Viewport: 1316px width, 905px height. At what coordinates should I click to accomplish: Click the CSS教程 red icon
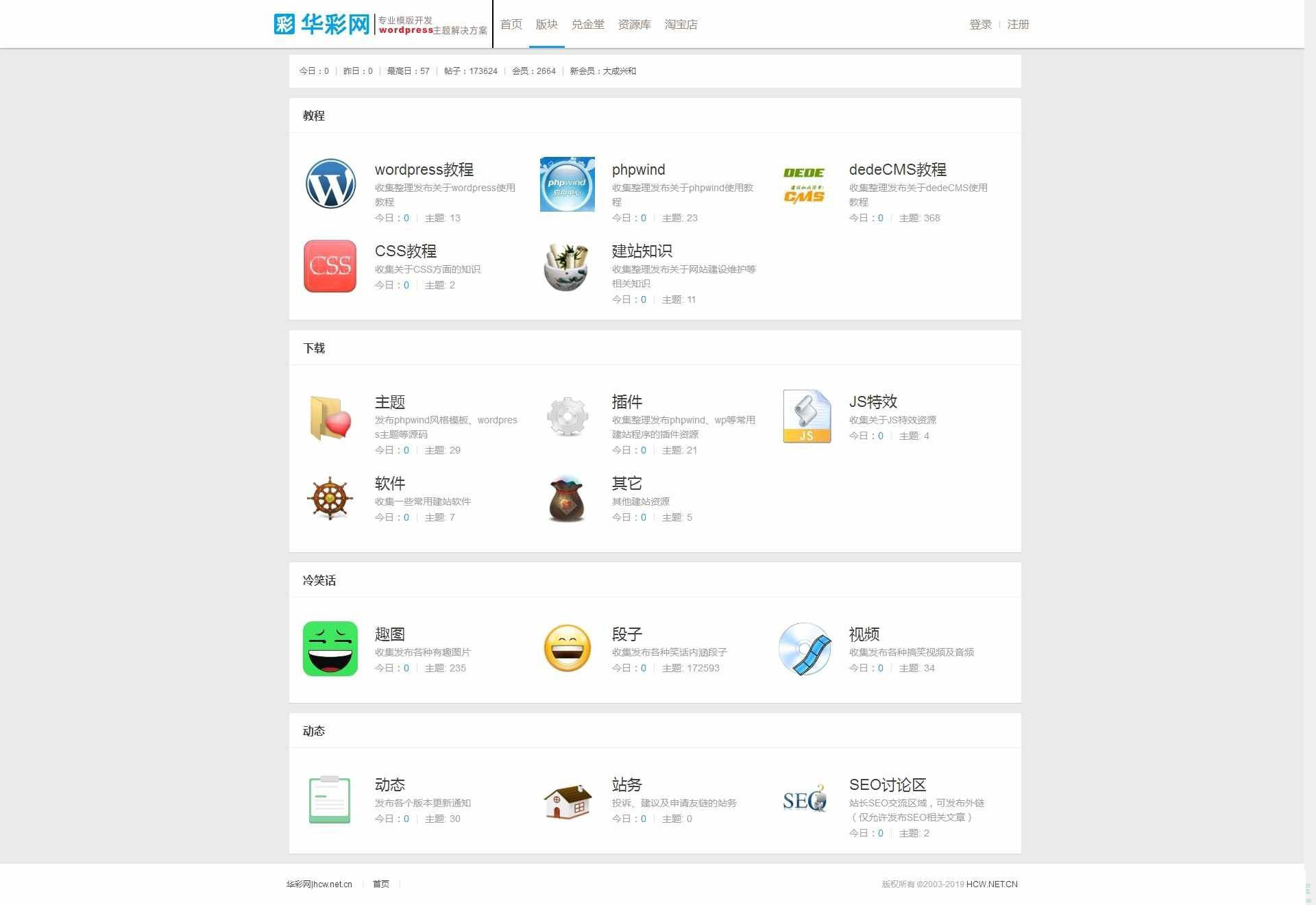330,266
